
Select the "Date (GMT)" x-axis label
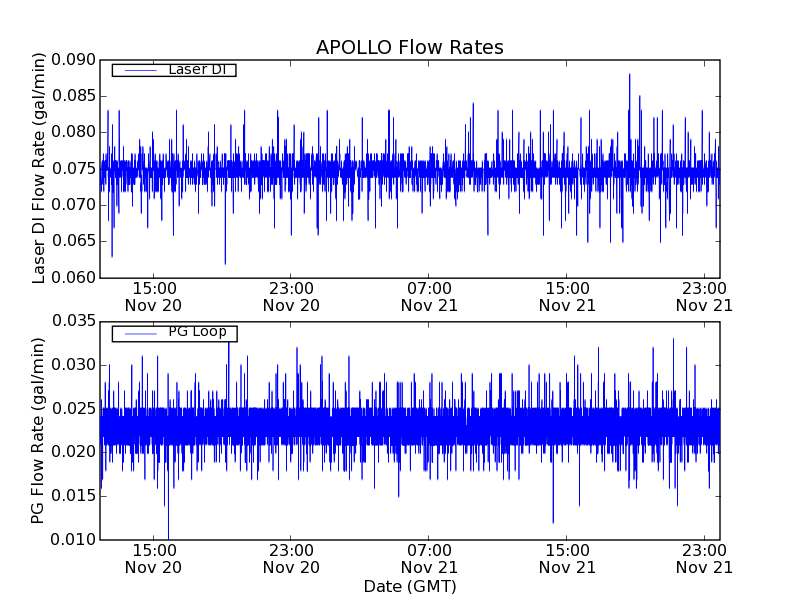point(409,586)
